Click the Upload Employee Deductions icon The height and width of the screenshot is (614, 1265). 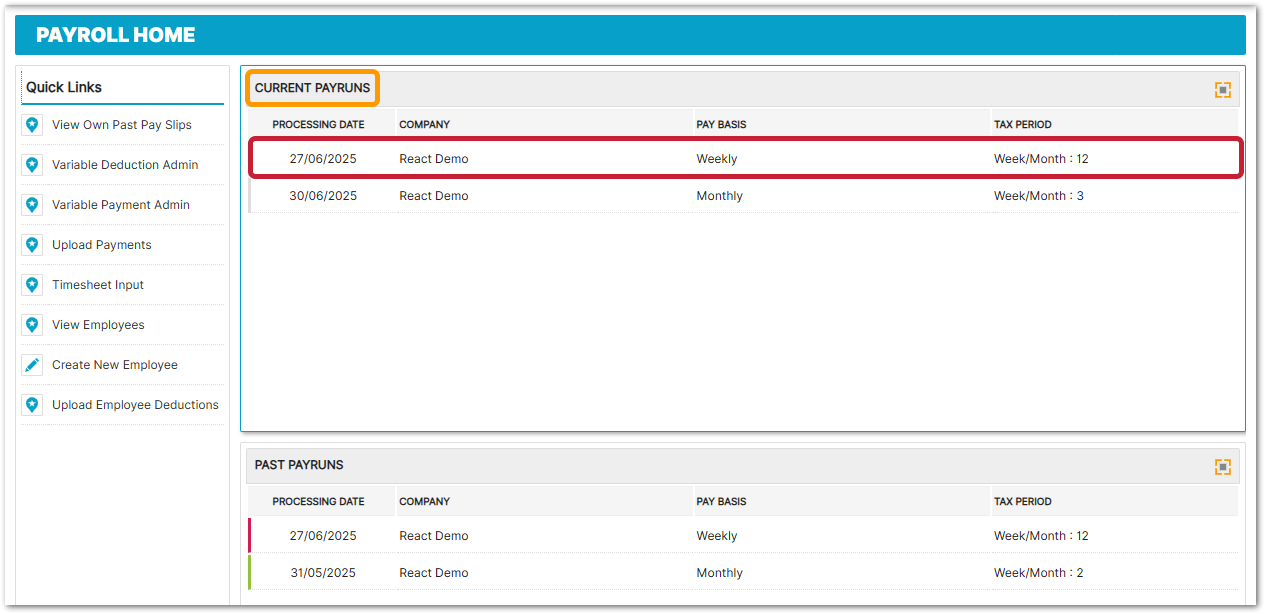click(x=32, y=405)
